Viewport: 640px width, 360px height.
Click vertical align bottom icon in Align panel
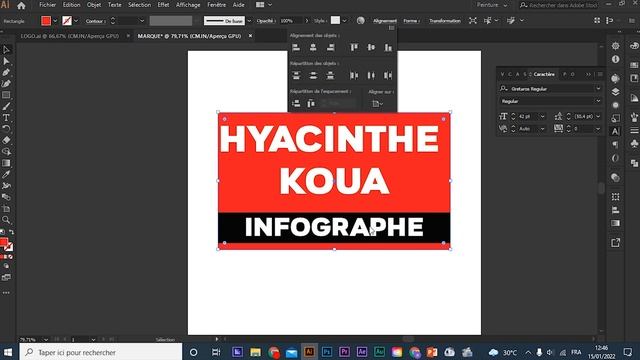click(x=388, y=48)
